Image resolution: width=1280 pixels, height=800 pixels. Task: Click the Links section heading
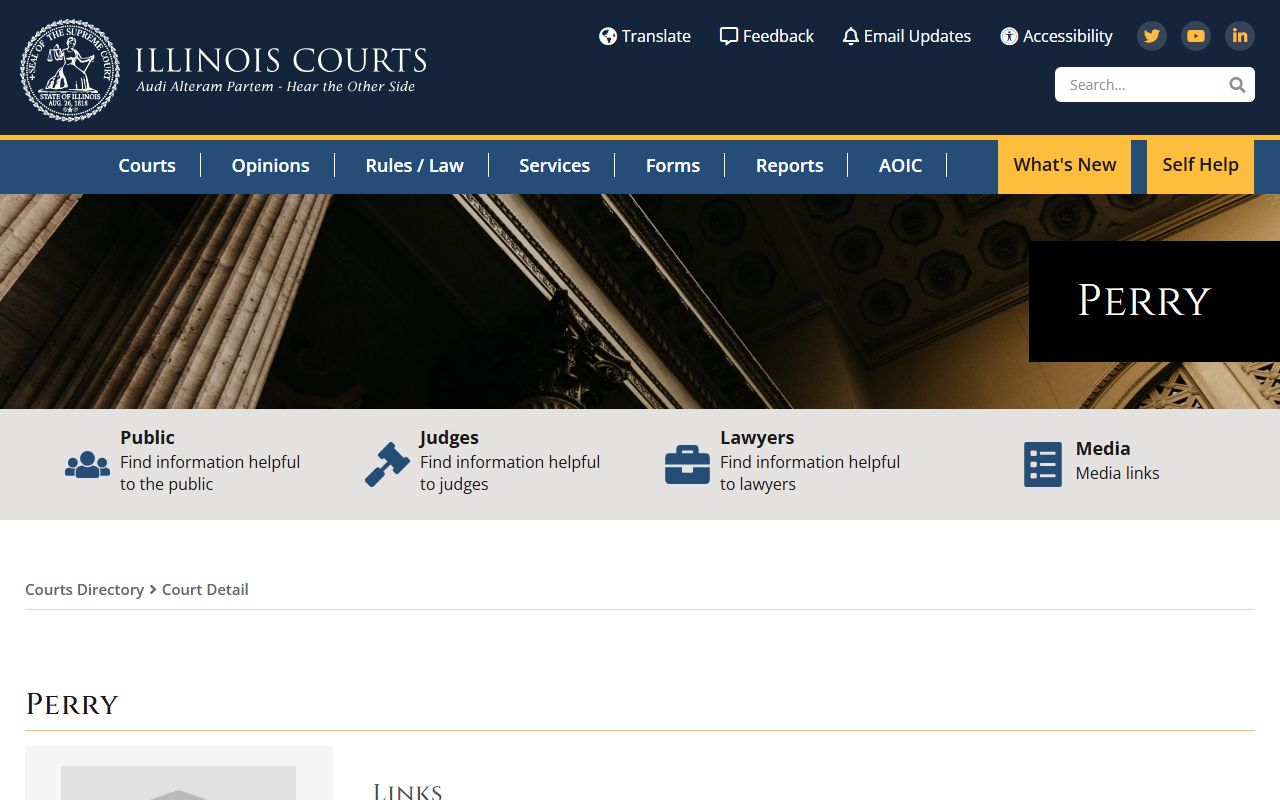tap(407, 791)
